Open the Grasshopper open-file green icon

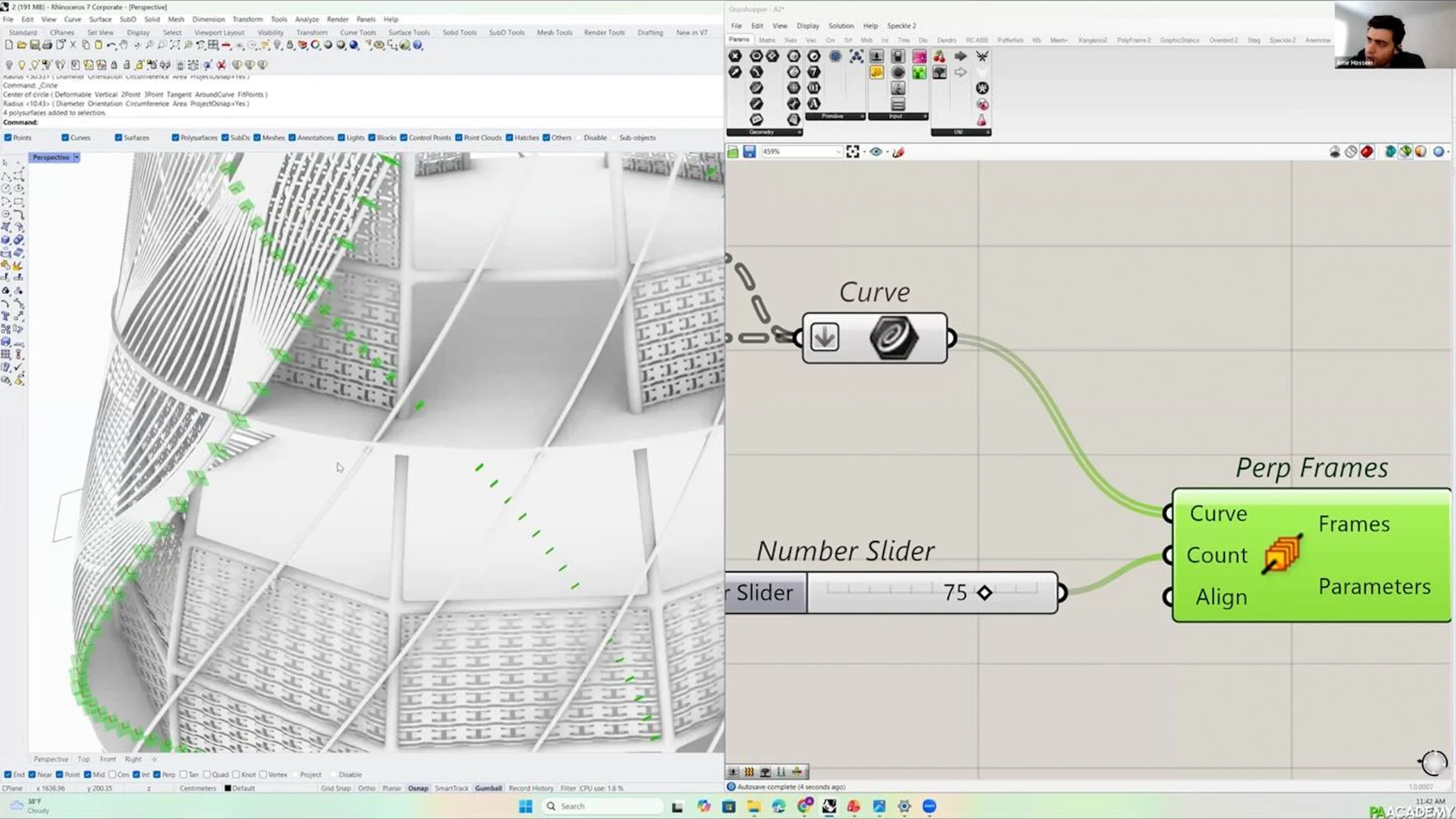733,152
